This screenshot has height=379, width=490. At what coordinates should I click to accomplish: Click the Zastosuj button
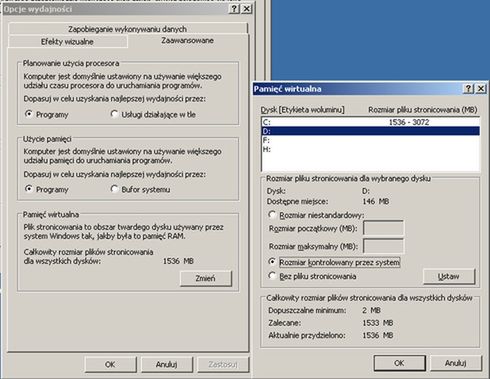click(223, 364)
